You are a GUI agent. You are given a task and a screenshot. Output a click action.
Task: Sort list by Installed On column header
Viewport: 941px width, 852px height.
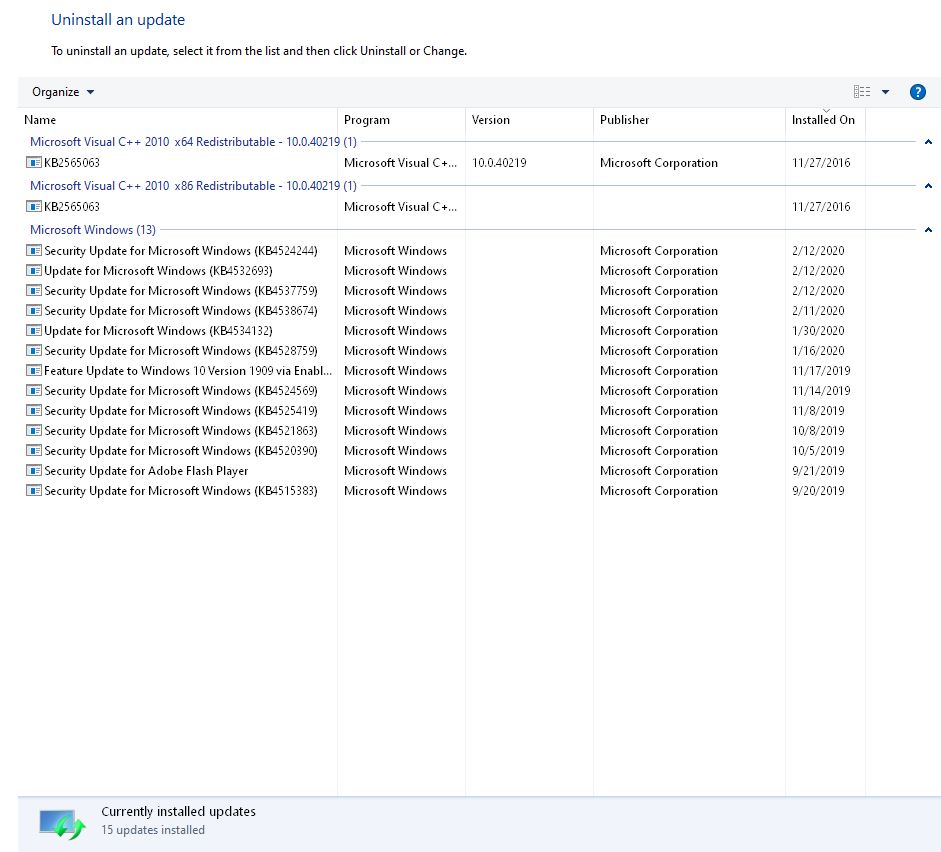[x=823, y=119]
